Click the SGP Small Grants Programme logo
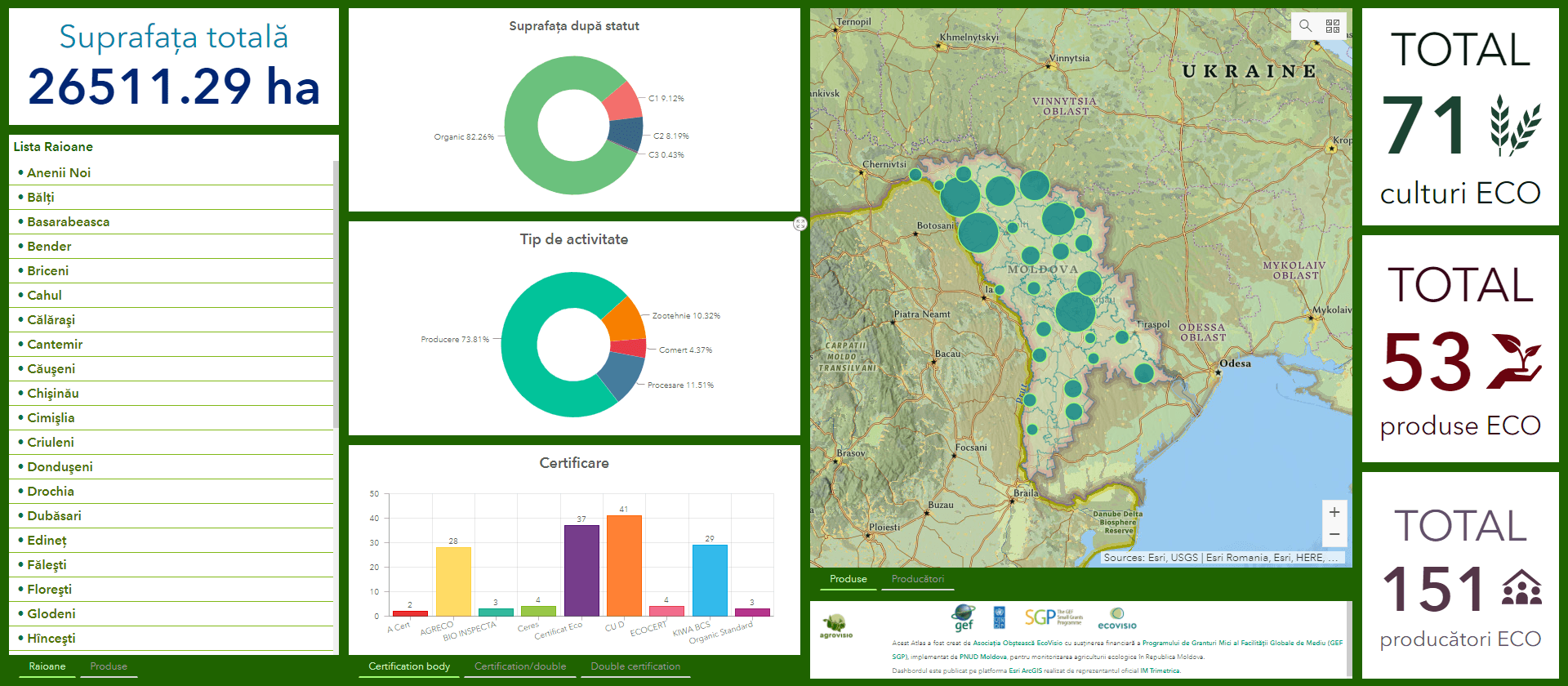1568x686 pixels. pyautogui.click(x=1053, y=617)
